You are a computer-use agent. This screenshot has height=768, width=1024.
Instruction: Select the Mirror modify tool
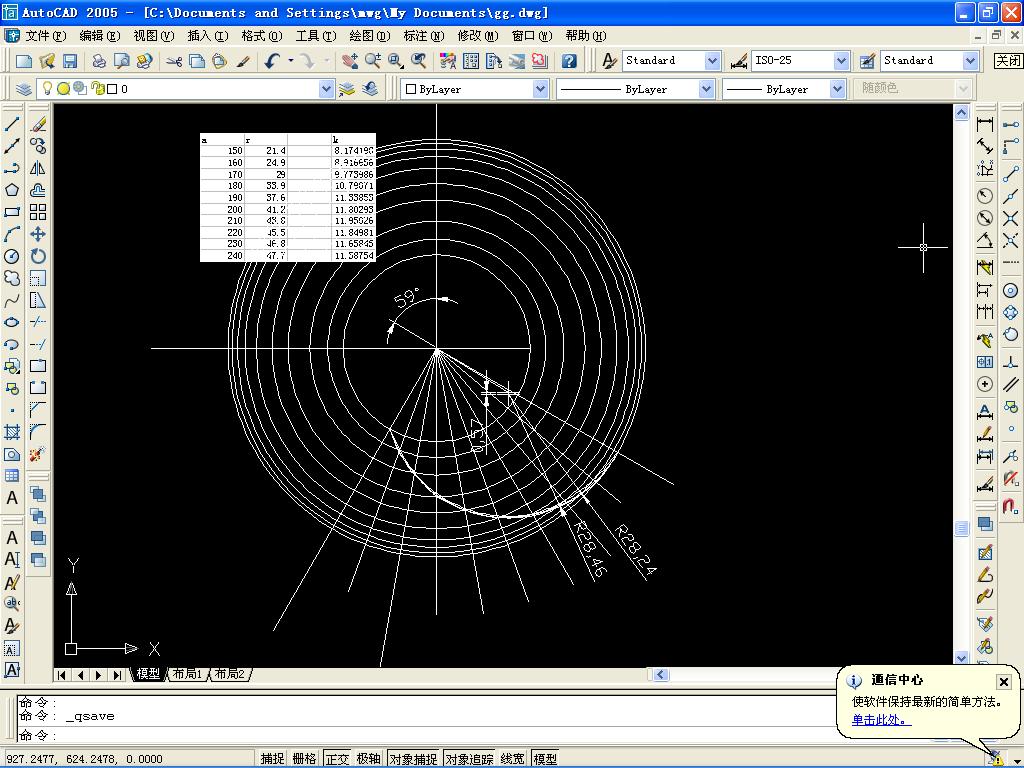coord(38,168)
